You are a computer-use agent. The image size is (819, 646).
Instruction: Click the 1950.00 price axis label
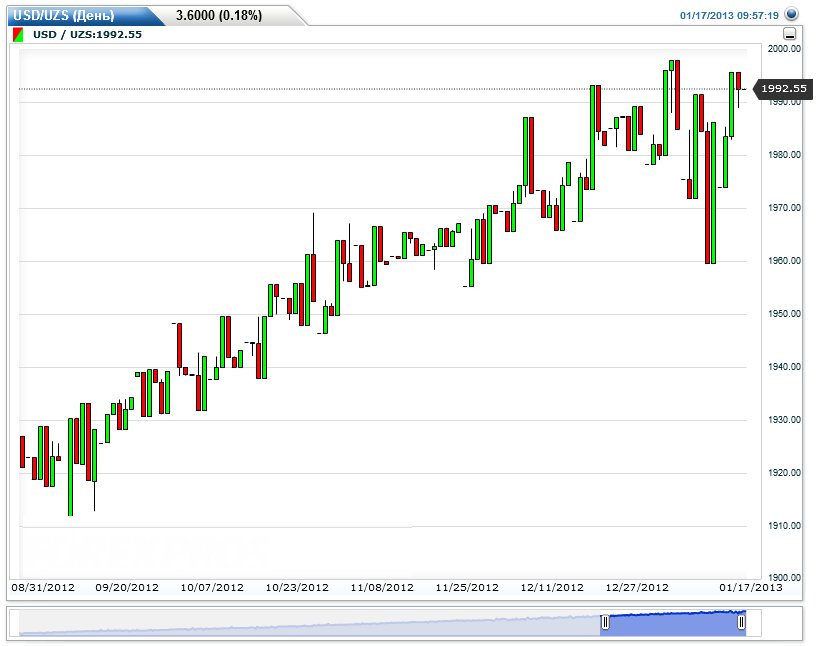[x=784, y=314]
